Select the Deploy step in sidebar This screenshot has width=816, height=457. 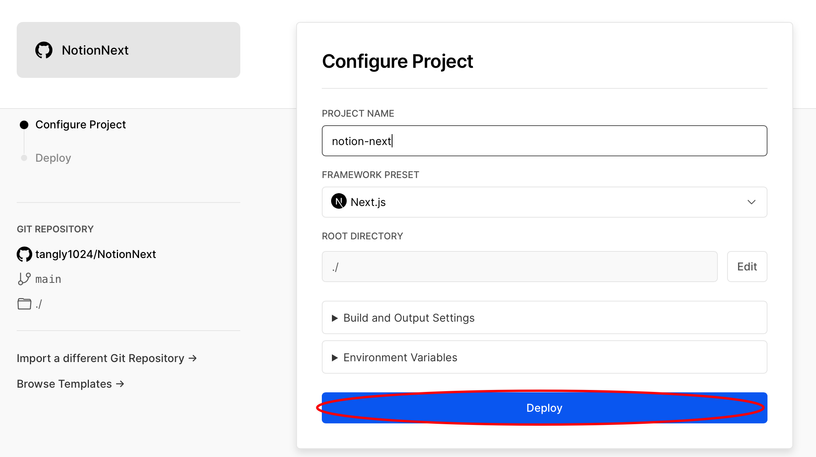[53, 158]
